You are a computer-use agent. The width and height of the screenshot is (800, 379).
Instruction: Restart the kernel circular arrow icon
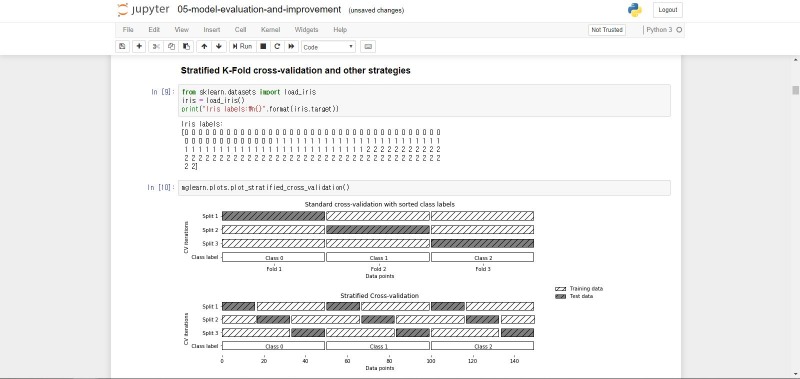[x=277, y=46]
